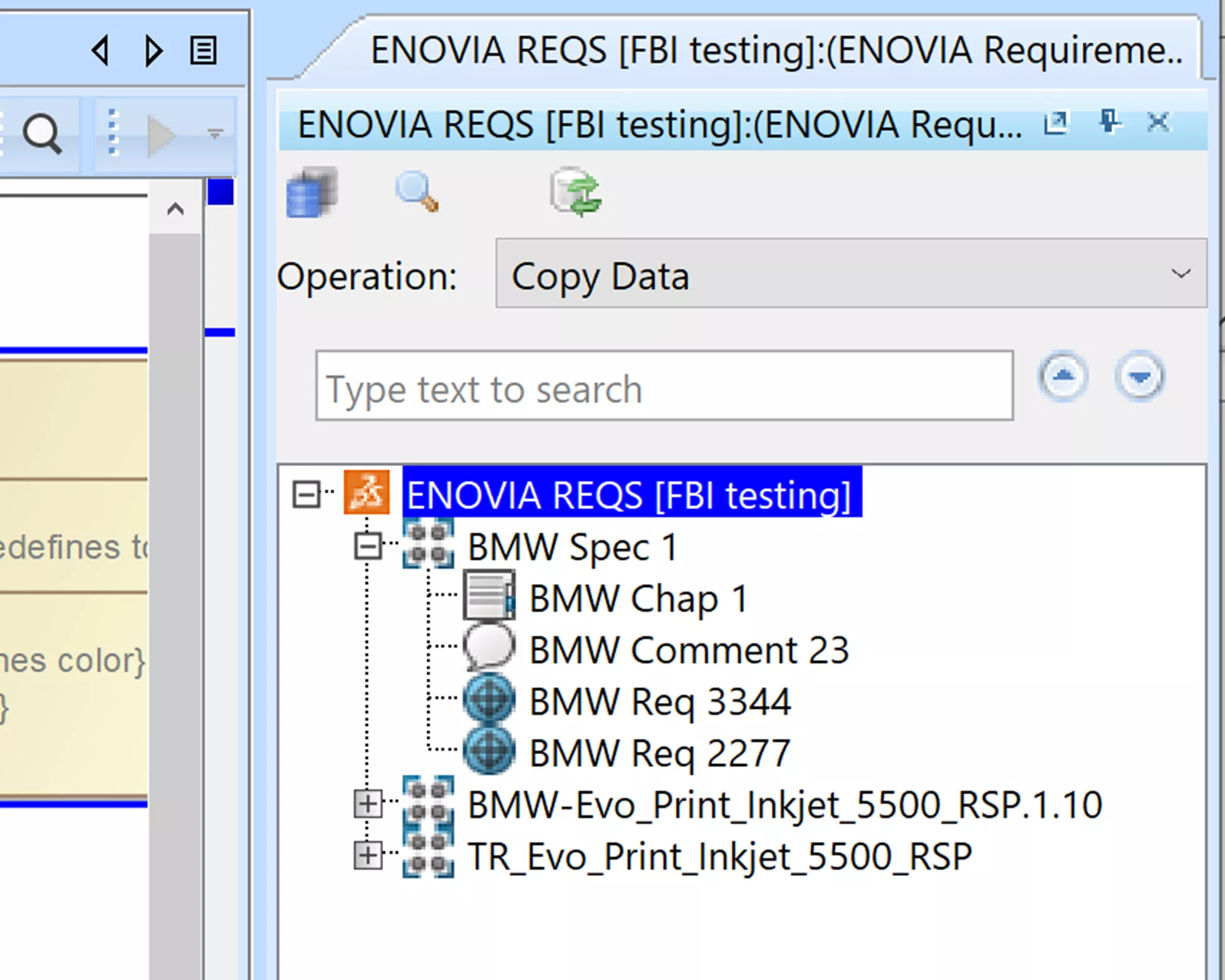
Task: Switch to ENOVIA REQS [FBI testing] tab
Action: (776, 50)
